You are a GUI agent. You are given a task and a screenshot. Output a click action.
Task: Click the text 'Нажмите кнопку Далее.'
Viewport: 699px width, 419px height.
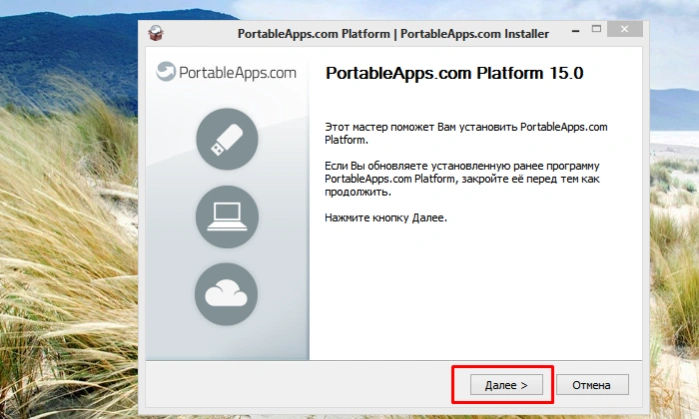coord(386,218)
